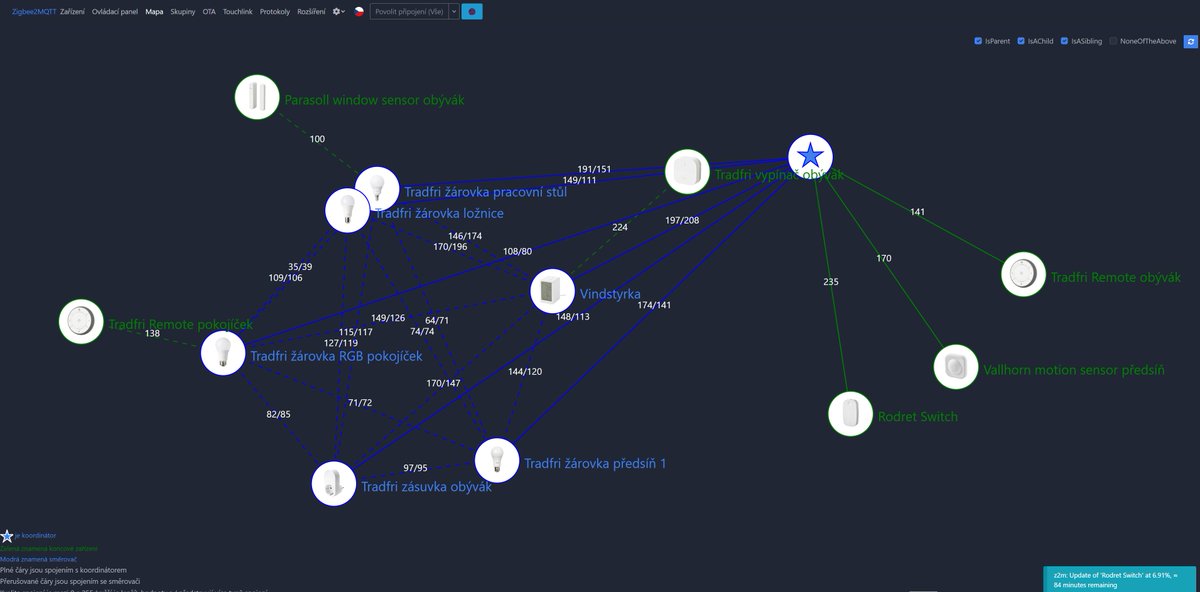Click the Tradfri vypínač obývák label

click(779, 175)
